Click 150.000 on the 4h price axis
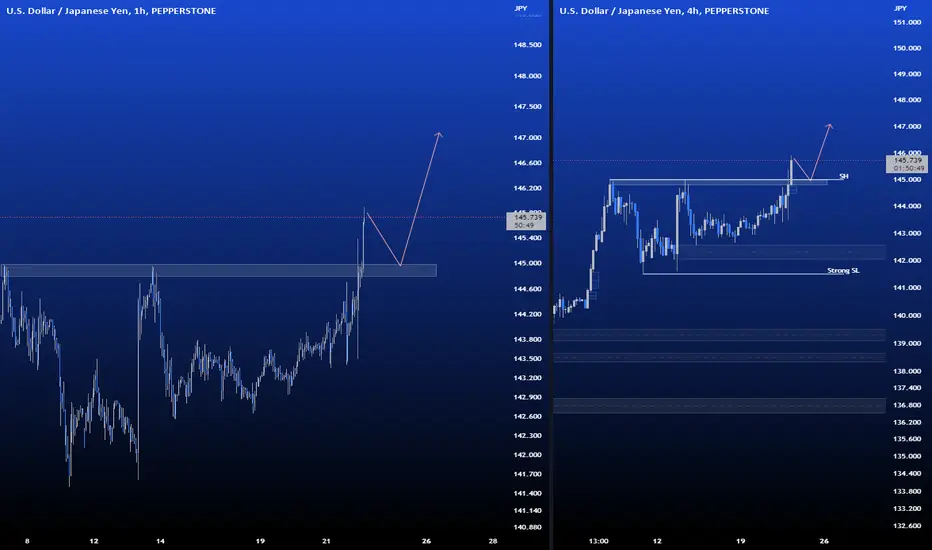The image size is (932, 550). click(907, 48)
